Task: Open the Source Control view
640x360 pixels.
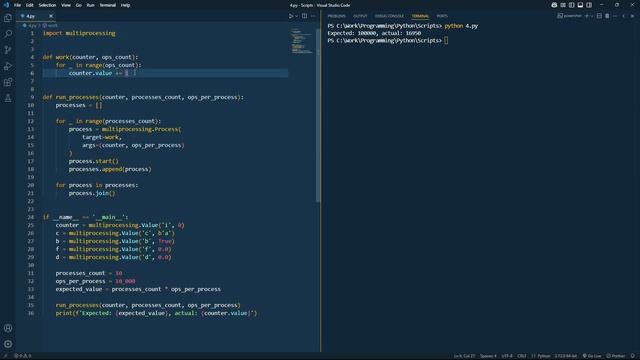Action: [8, 50]
